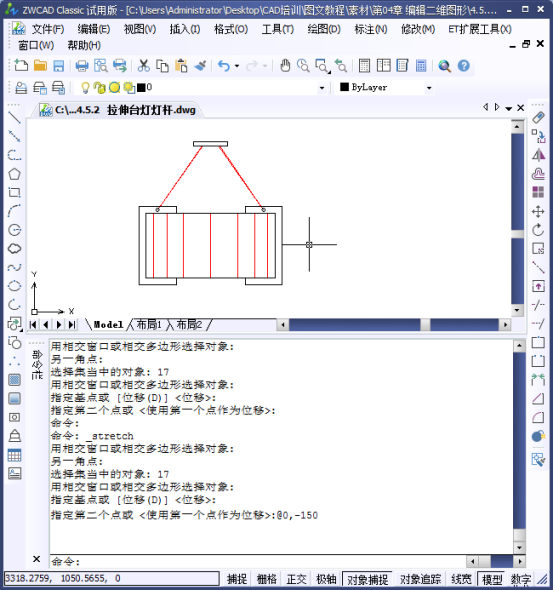Select the Array tool
This screenshot has width=554, height=590.
[538, 192]
